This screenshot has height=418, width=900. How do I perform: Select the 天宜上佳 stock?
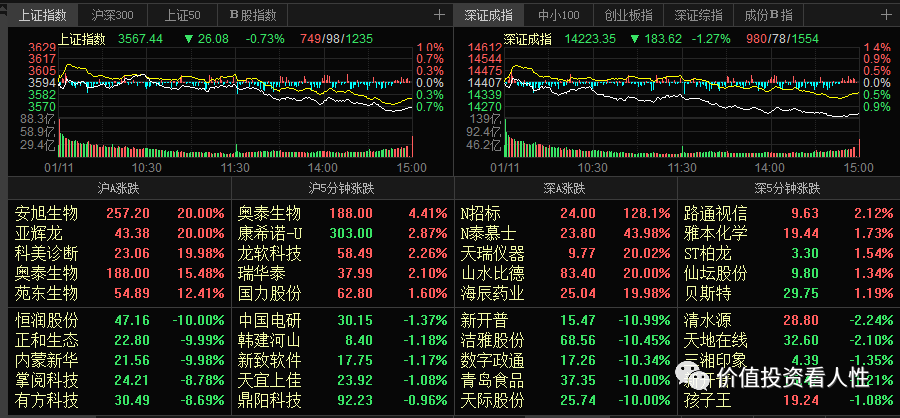click(343, 380)
